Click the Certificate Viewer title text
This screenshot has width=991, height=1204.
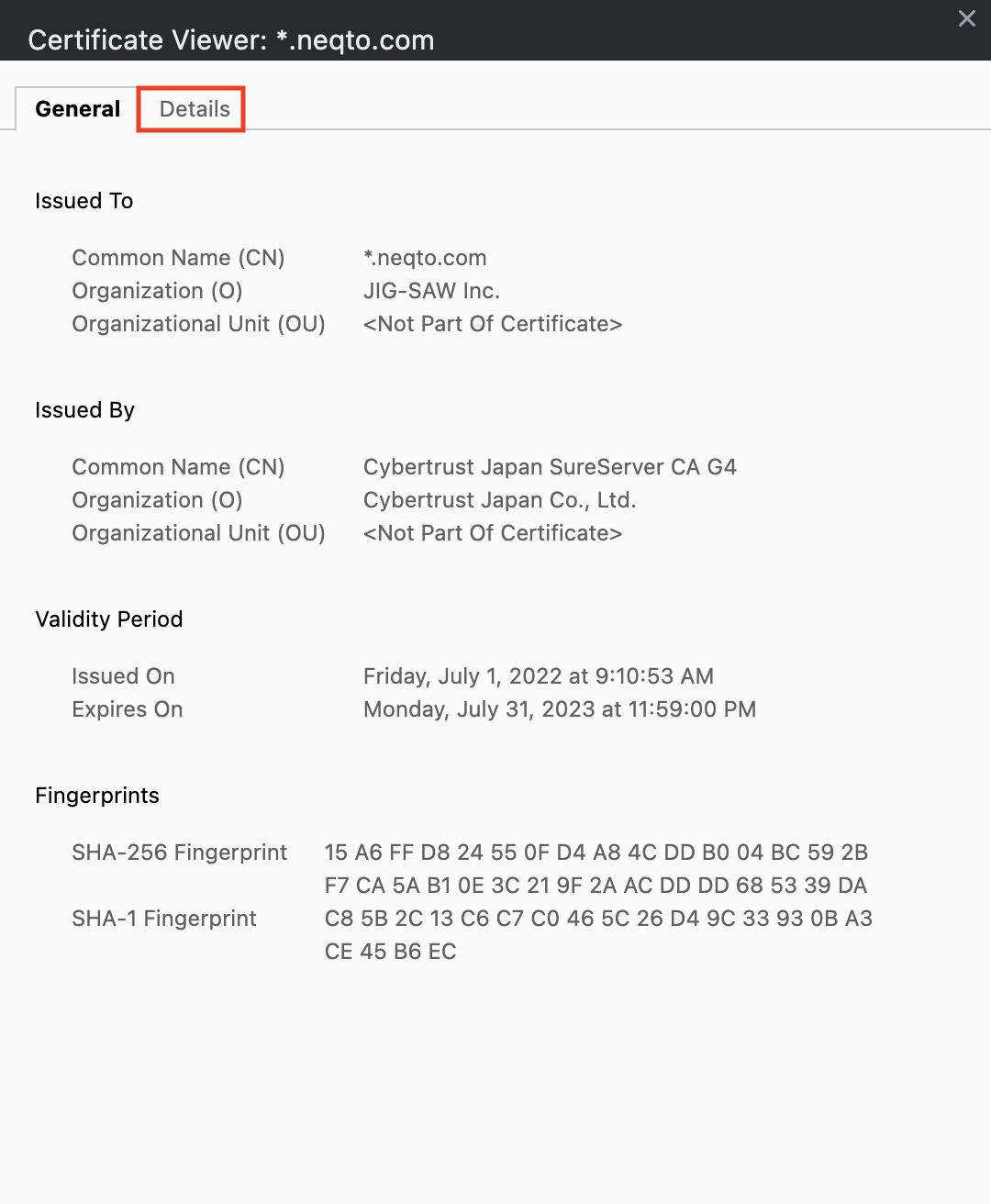tap(231, 40)
